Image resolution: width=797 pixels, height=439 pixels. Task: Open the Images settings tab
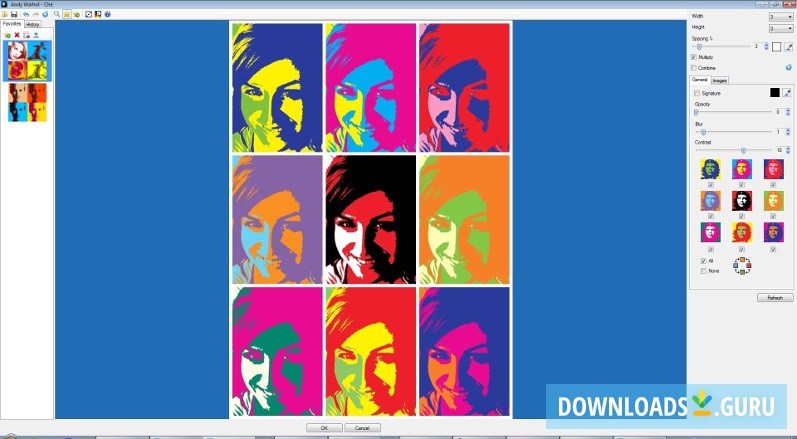click(719, 80)
